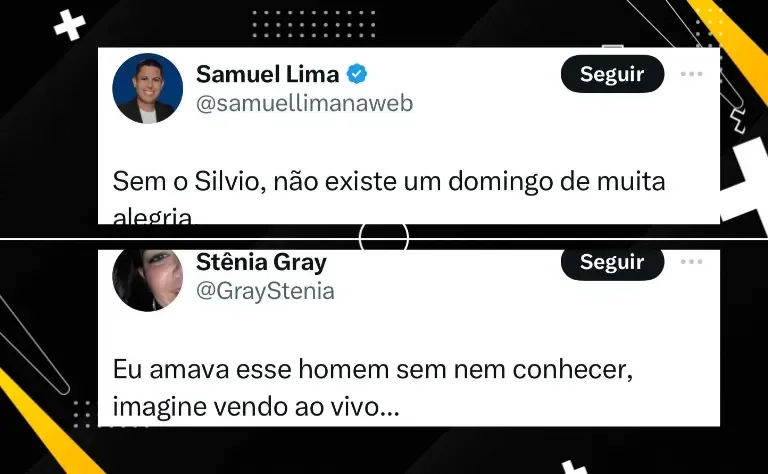Open more options on Stênia Gray's tweet
The image size is (768, 474).
tap(692, 261)
